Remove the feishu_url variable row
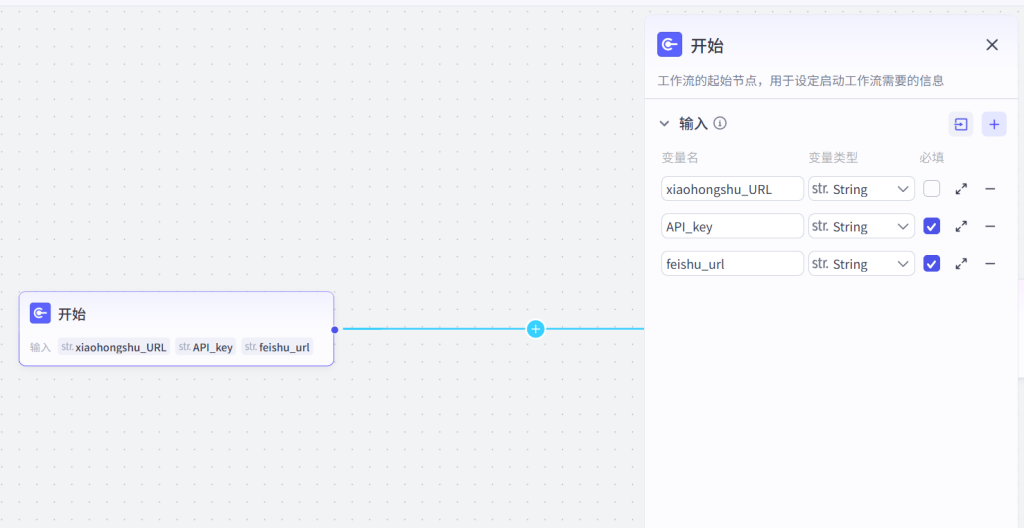The height and width of the screenshot is (528, 1024). coord(990,264)
